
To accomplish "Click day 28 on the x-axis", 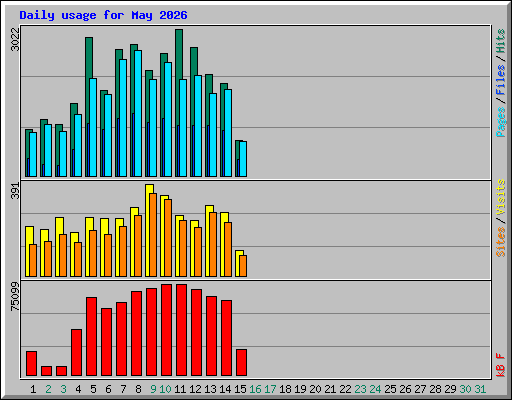I will pyautogui.click(x=435, y=389).
